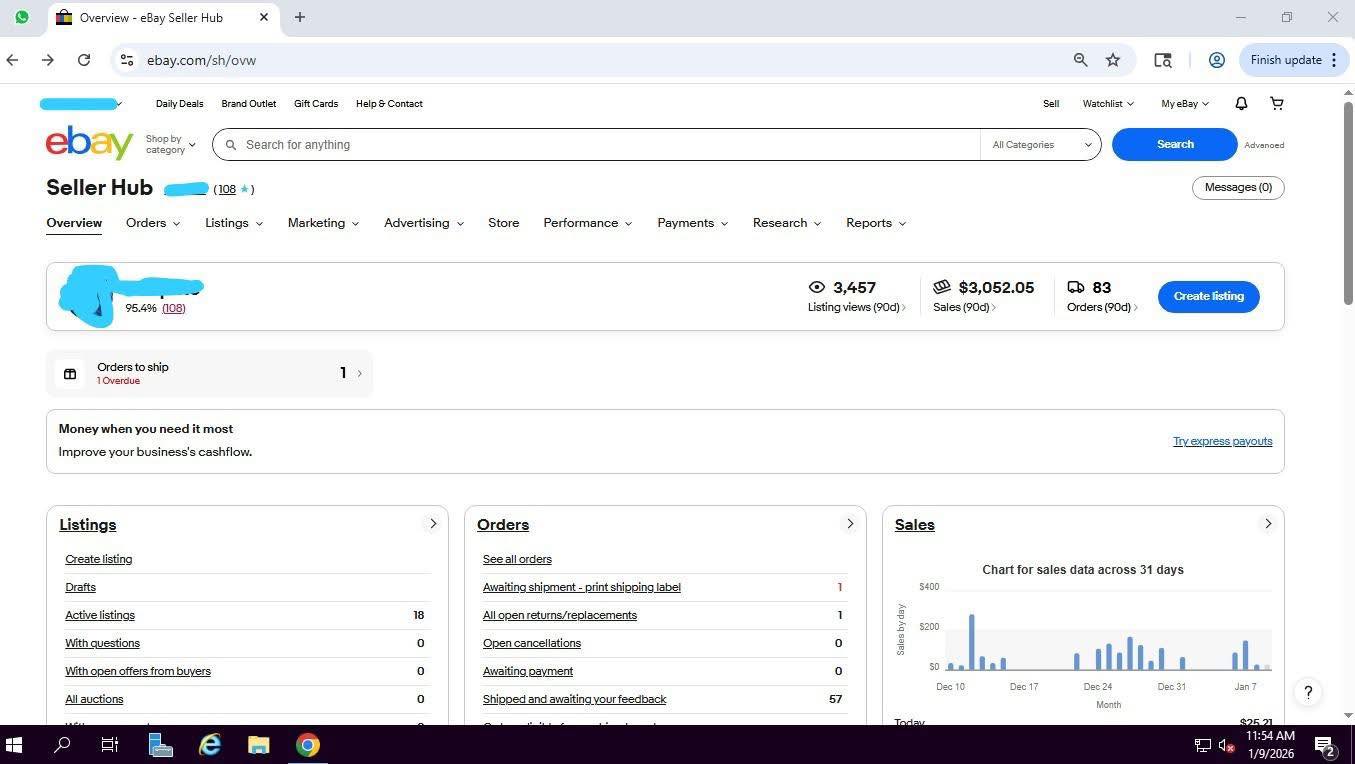Click the package icon on Orders to ship

pyautogui.click(x=70, y=372)
